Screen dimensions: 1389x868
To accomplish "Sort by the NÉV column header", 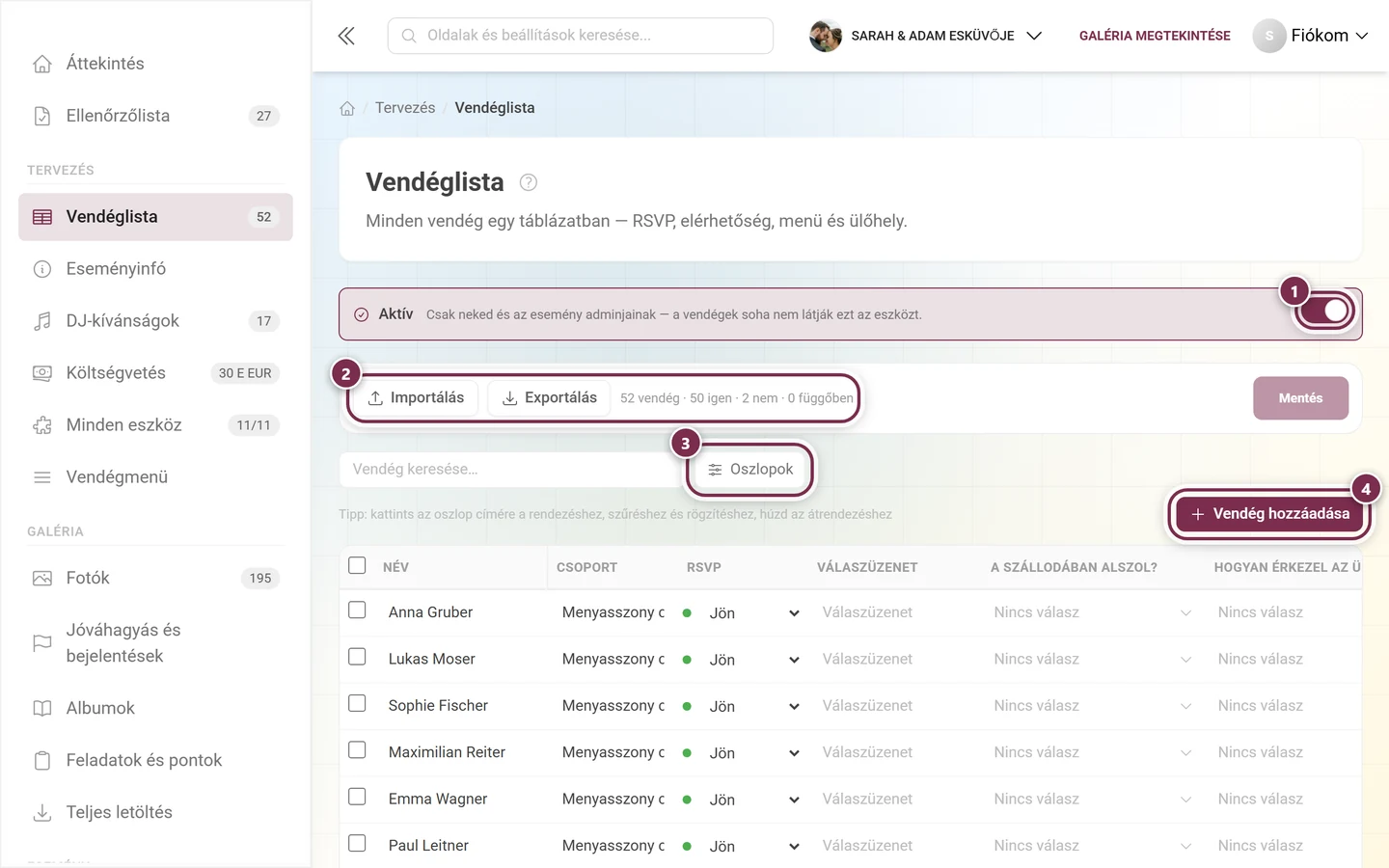I will [x=395, y=567].
